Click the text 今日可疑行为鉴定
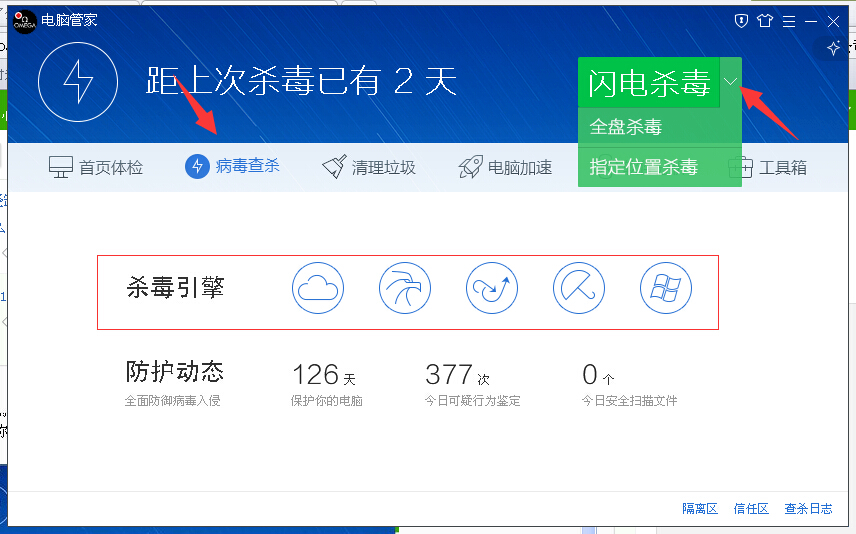Screen dimensions: 856x534 point(473,401)
